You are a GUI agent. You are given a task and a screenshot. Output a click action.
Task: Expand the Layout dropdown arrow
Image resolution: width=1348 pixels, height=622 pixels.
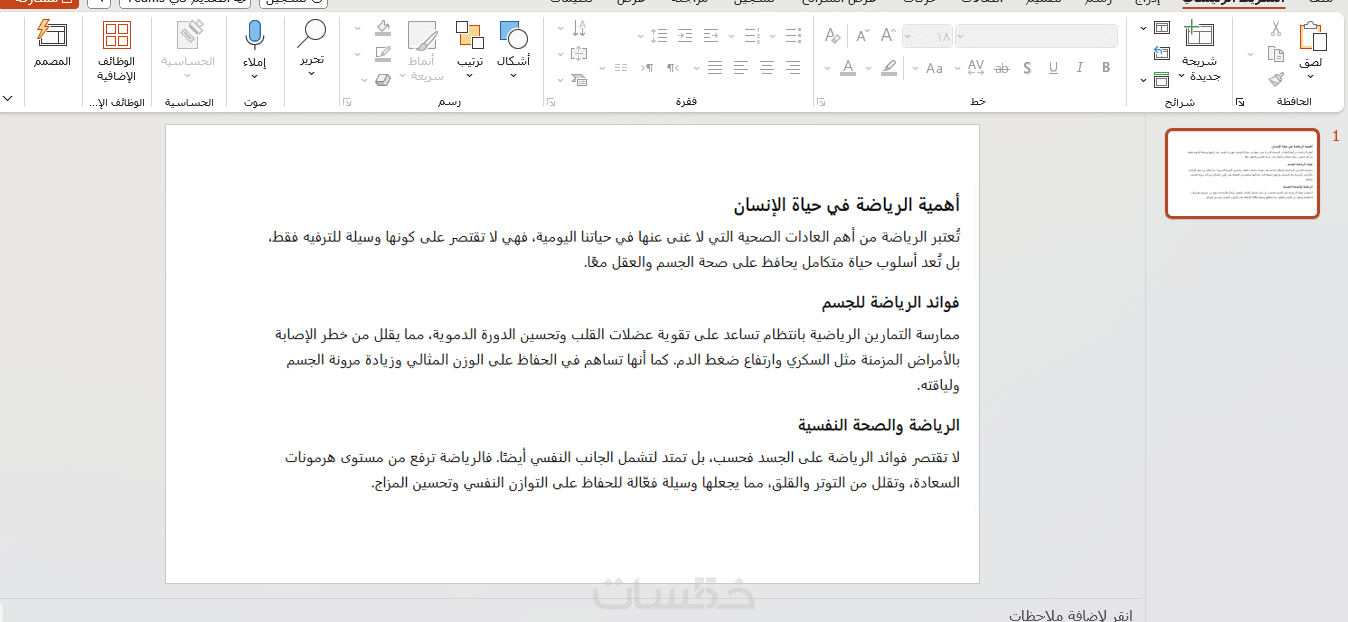[1144, 28]
